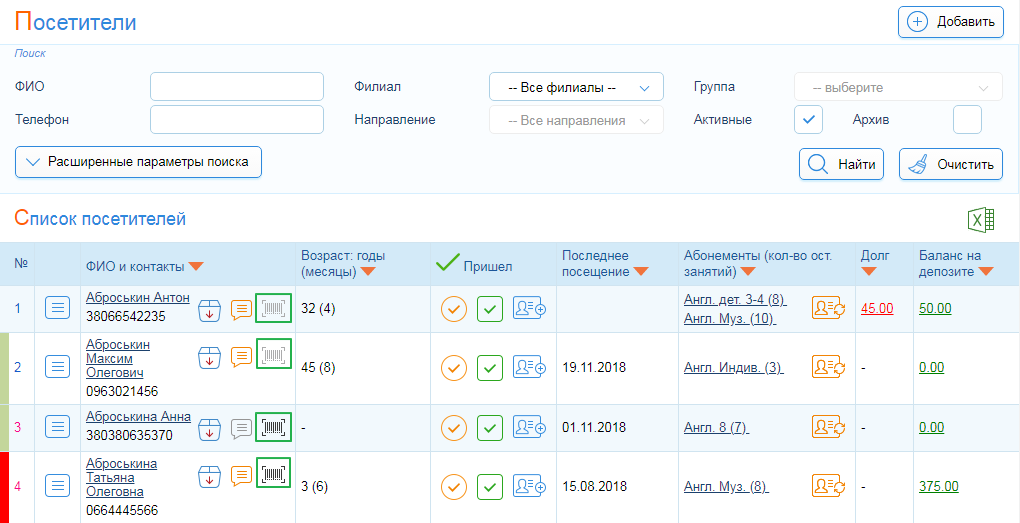Open barcode icon for Аброськин Антон

274,308
